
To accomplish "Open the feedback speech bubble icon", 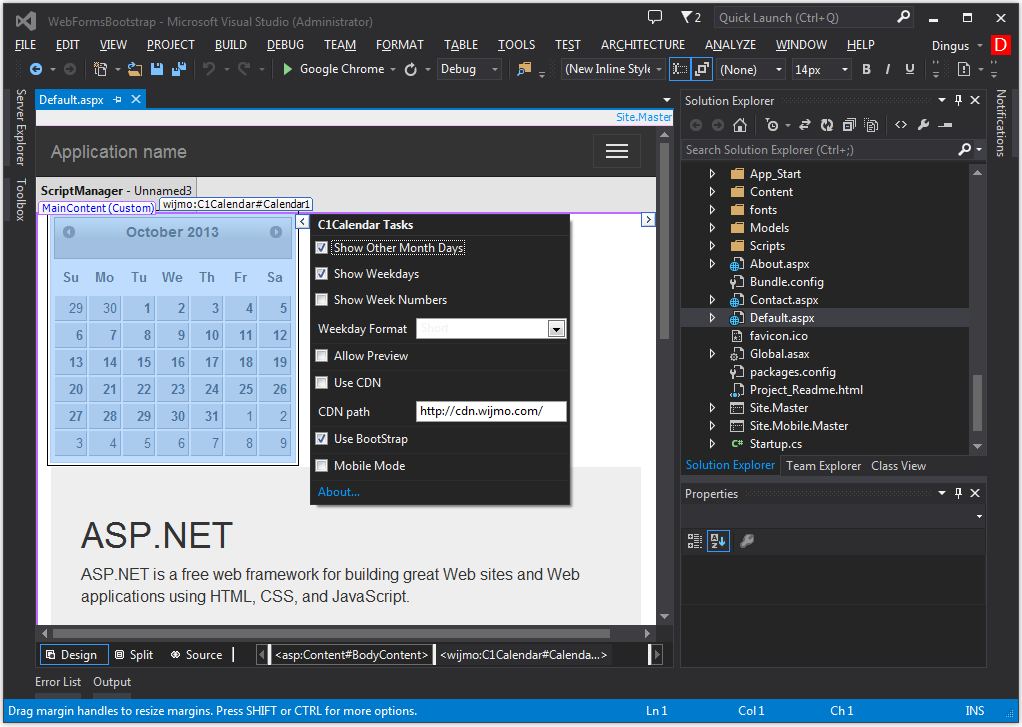I will click(x=654, y=17).
